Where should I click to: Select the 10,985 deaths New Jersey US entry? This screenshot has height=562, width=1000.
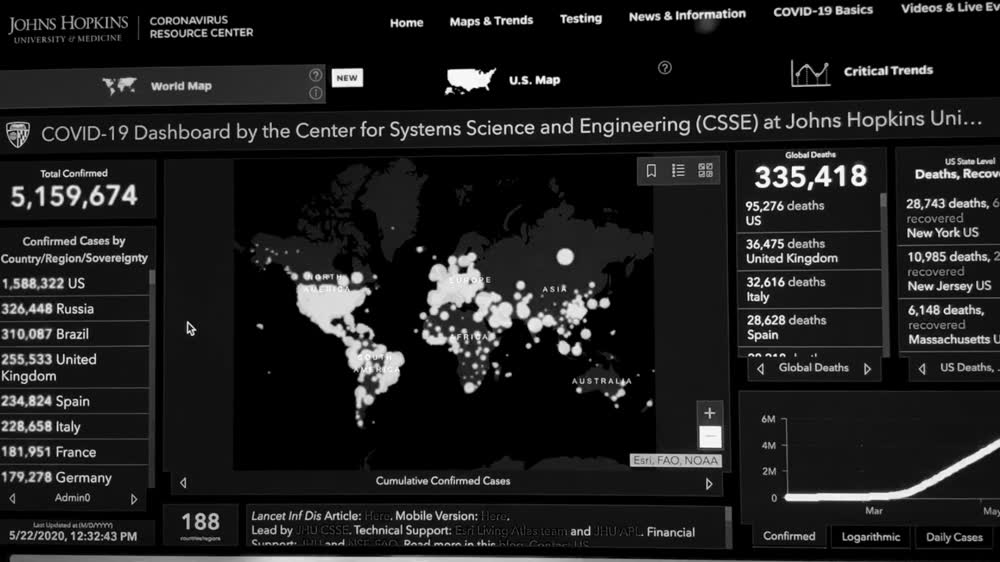point(950,272)
